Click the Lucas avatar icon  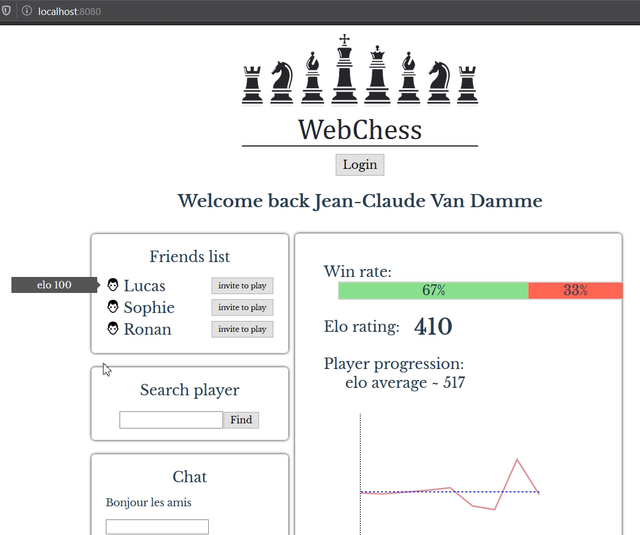pyautogui.click(x=113, y=285)
